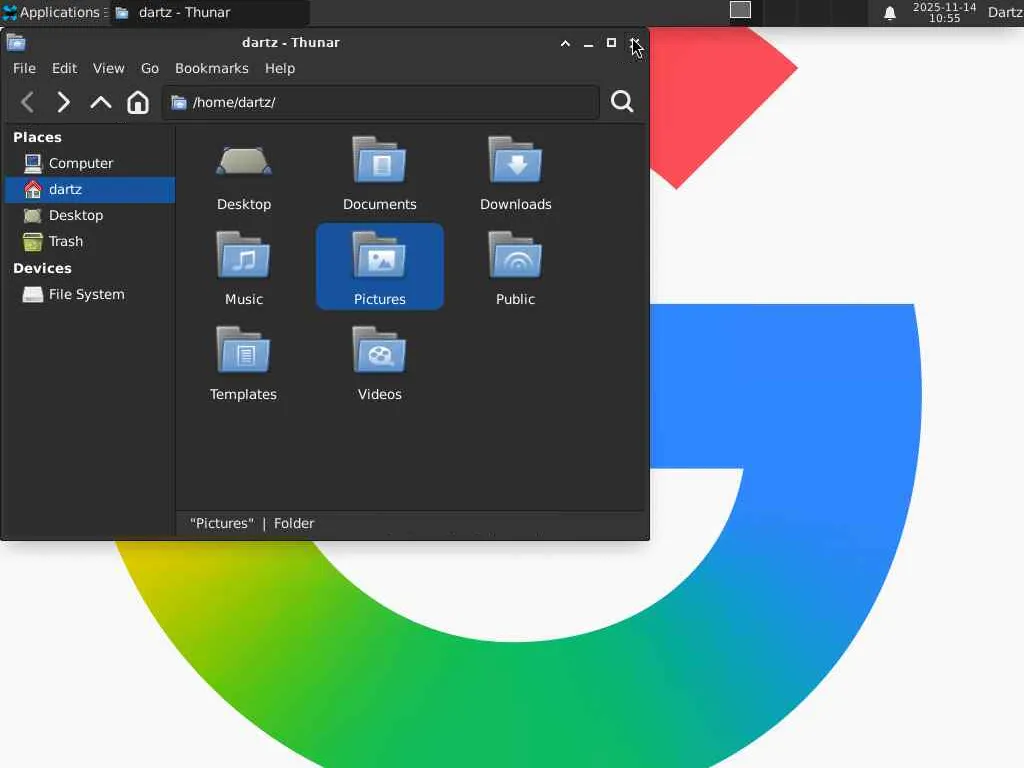Open search with the magnifier icon
Image resolution: width=1024 pixels, height=768 pixels.
pyautogui.click(x=622, y=102)
